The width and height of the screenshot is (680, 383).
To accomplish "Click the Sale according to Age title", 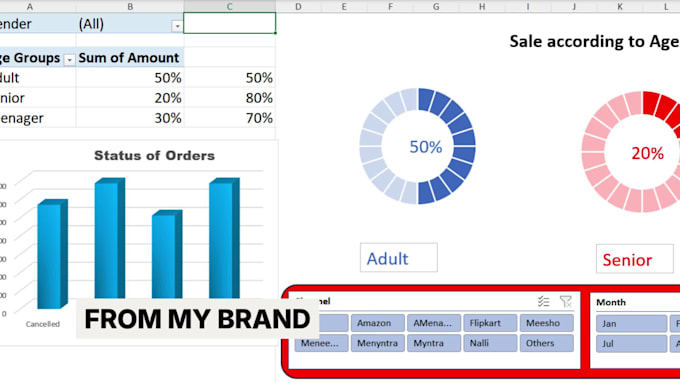I will [x=594, y=42].
